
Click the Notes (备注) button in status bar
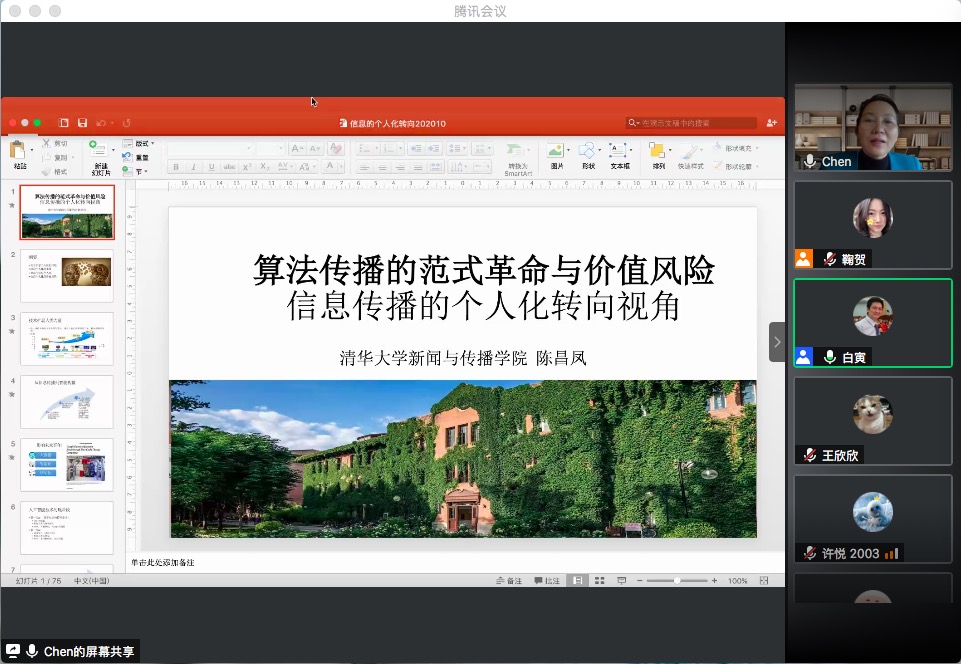click(509, 580)
